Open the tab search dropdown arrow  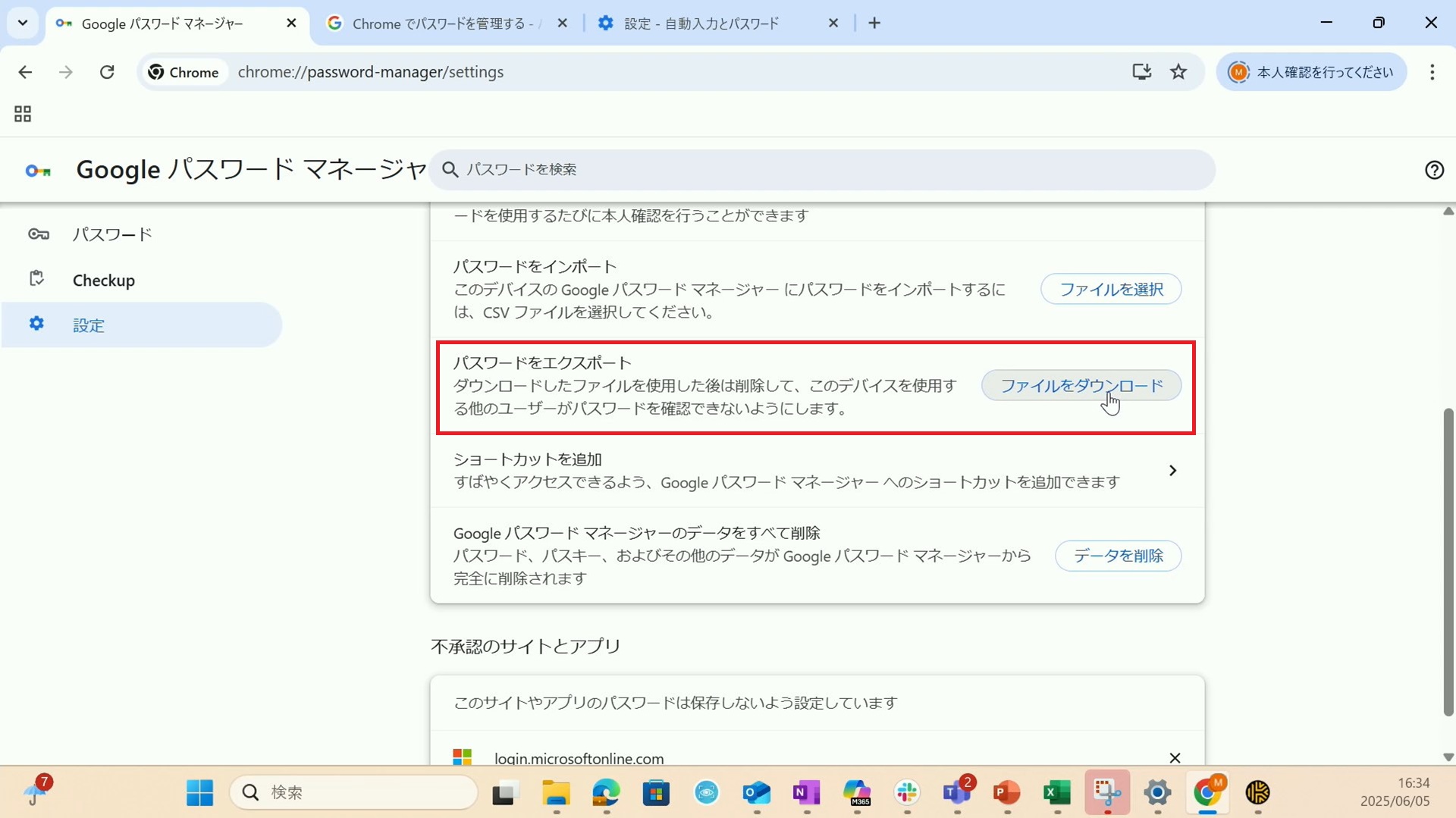point(23,23)
